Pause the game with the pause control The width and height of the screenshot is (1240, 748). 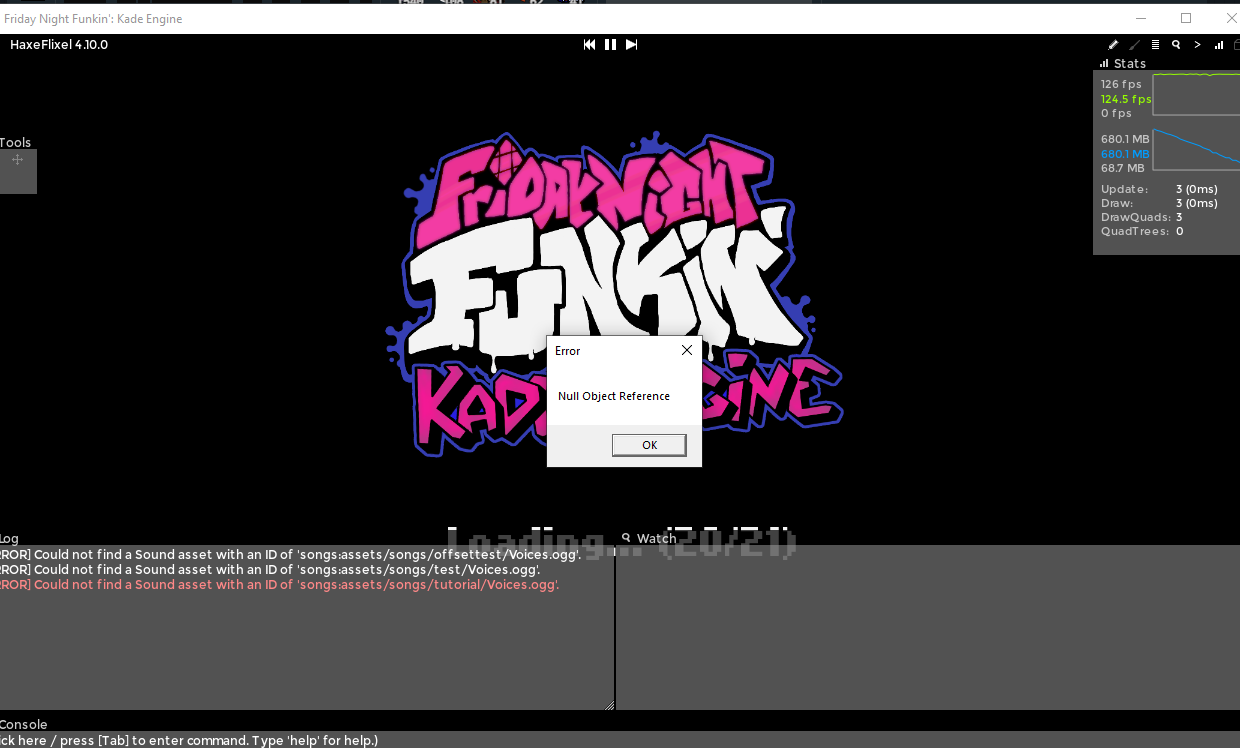610,44
